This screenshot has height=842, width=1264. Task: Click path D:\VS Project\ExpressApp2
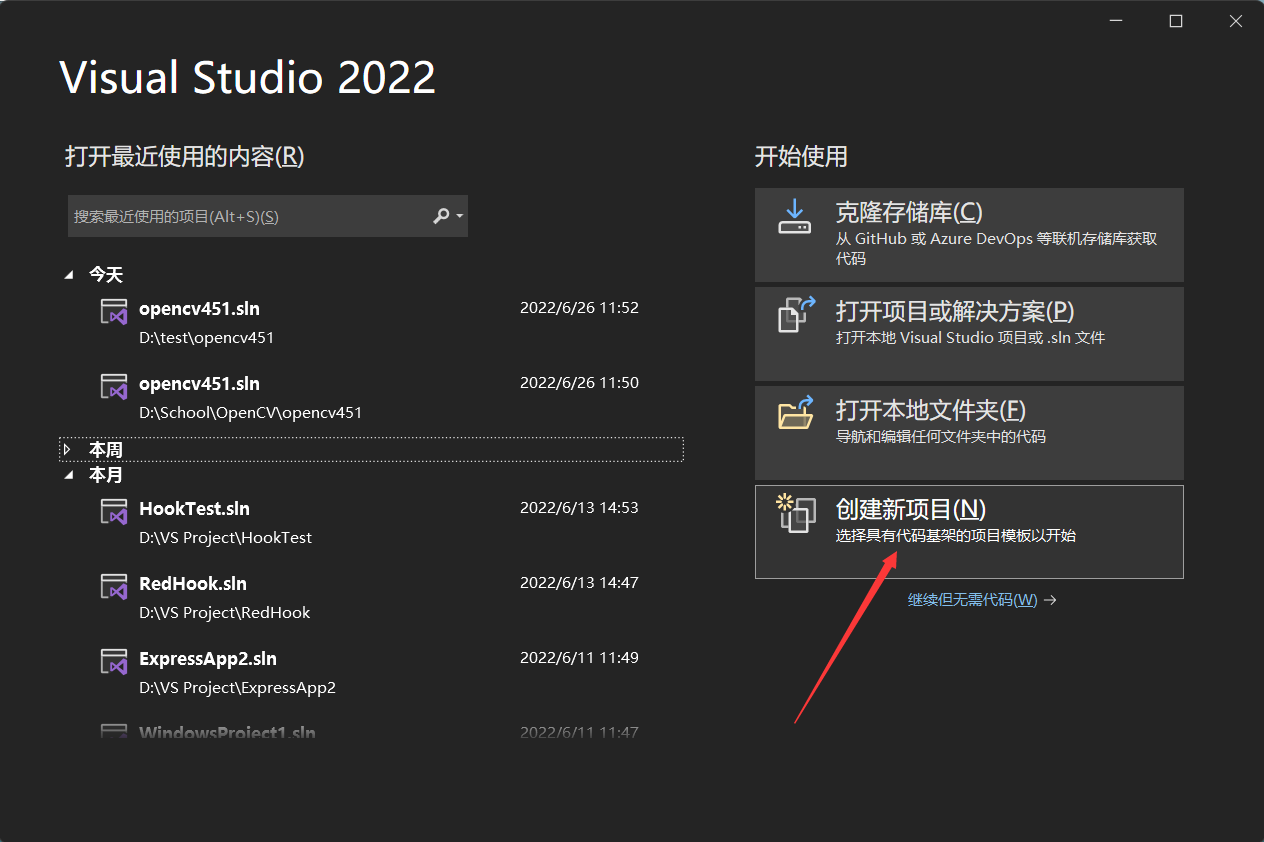pyautogui.click(x=237, y=688)
